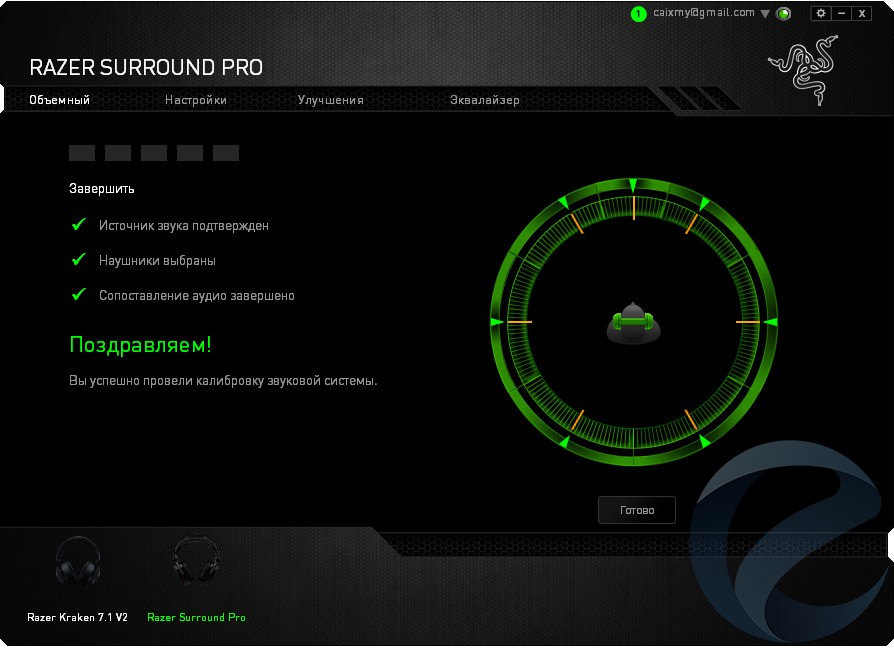Click the top green arrow on calibration ring

pyautogui.click(x=633, y=186)
